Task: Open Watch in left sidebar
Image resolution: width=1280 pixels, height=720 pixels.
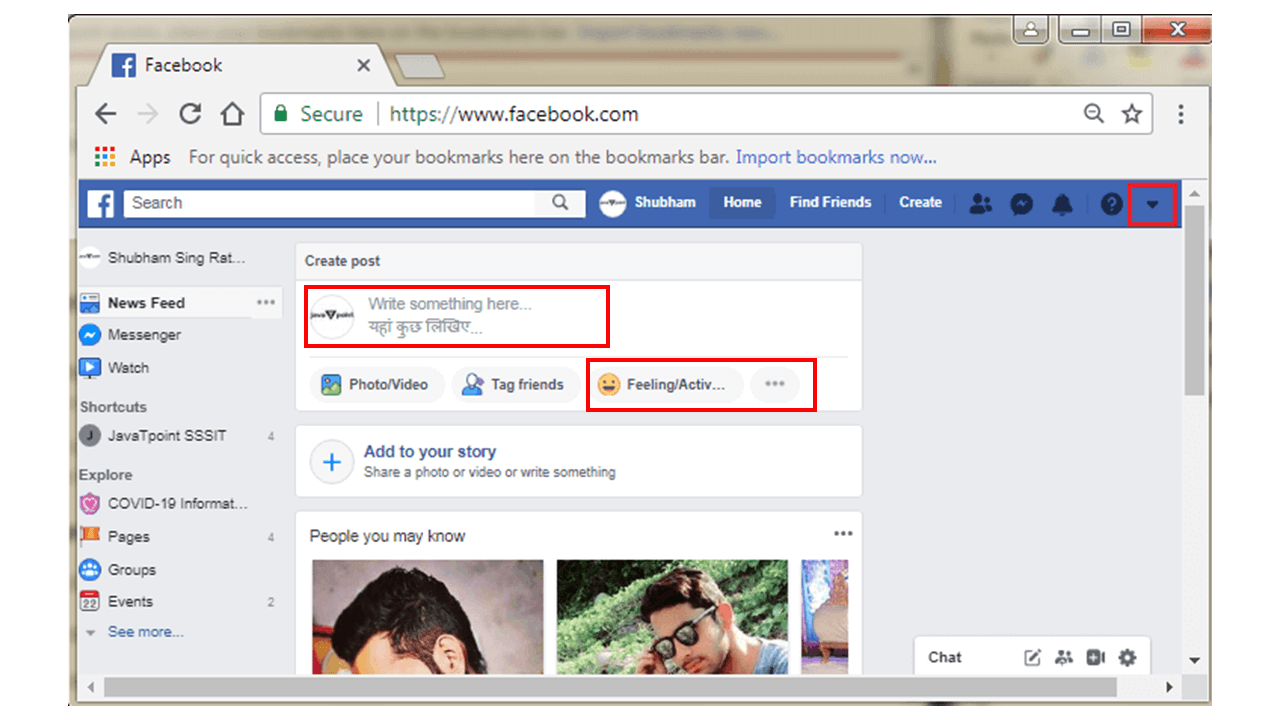Action: click(x=114, y=368)
